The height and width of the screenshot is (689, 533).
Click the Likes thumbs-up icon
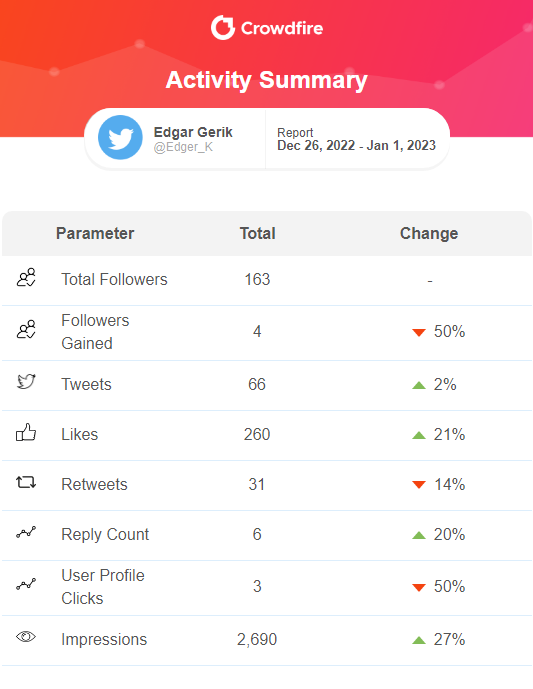(26, 432)
